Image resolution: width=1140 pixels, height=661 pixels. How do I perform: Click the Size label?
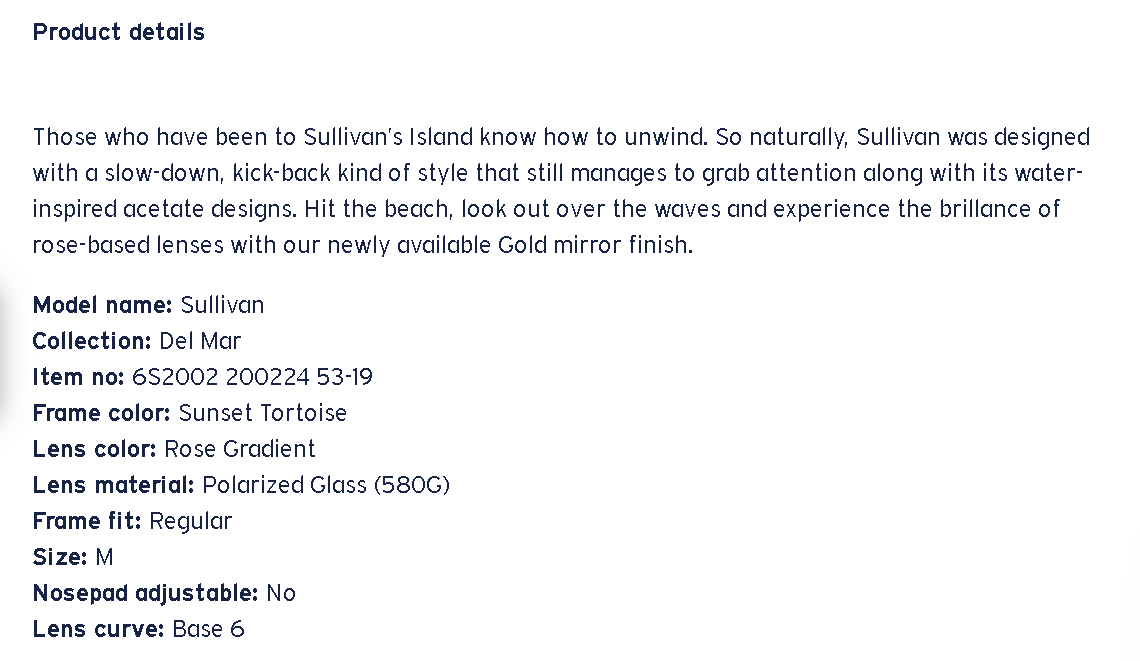pos(59,557)
